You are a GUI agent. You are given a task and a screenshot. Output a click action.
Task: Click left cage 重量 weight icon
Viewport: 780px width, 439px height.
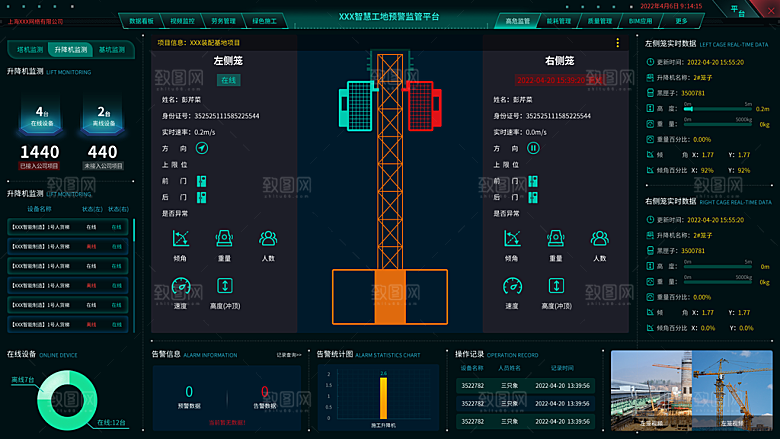tap(224, 239)
